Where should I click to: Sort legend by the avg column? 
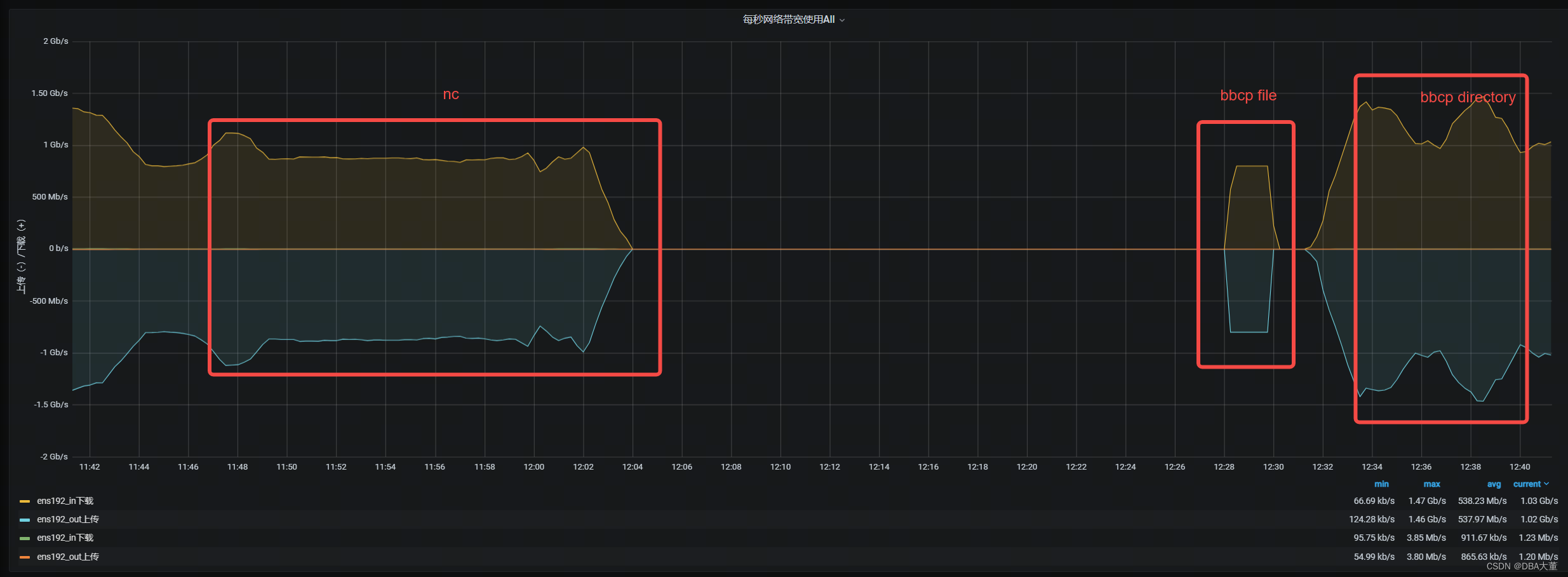1494,484
